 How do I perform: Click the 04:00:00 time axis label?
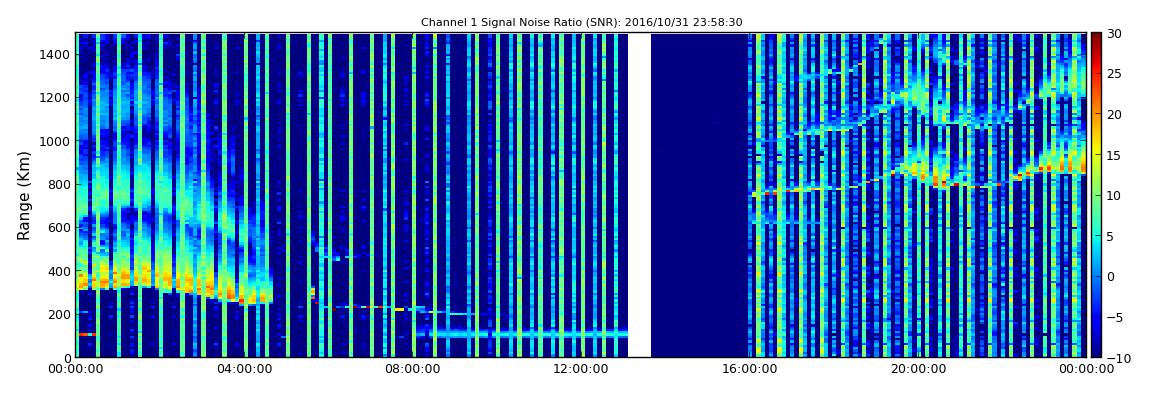(x=244, y=370)
